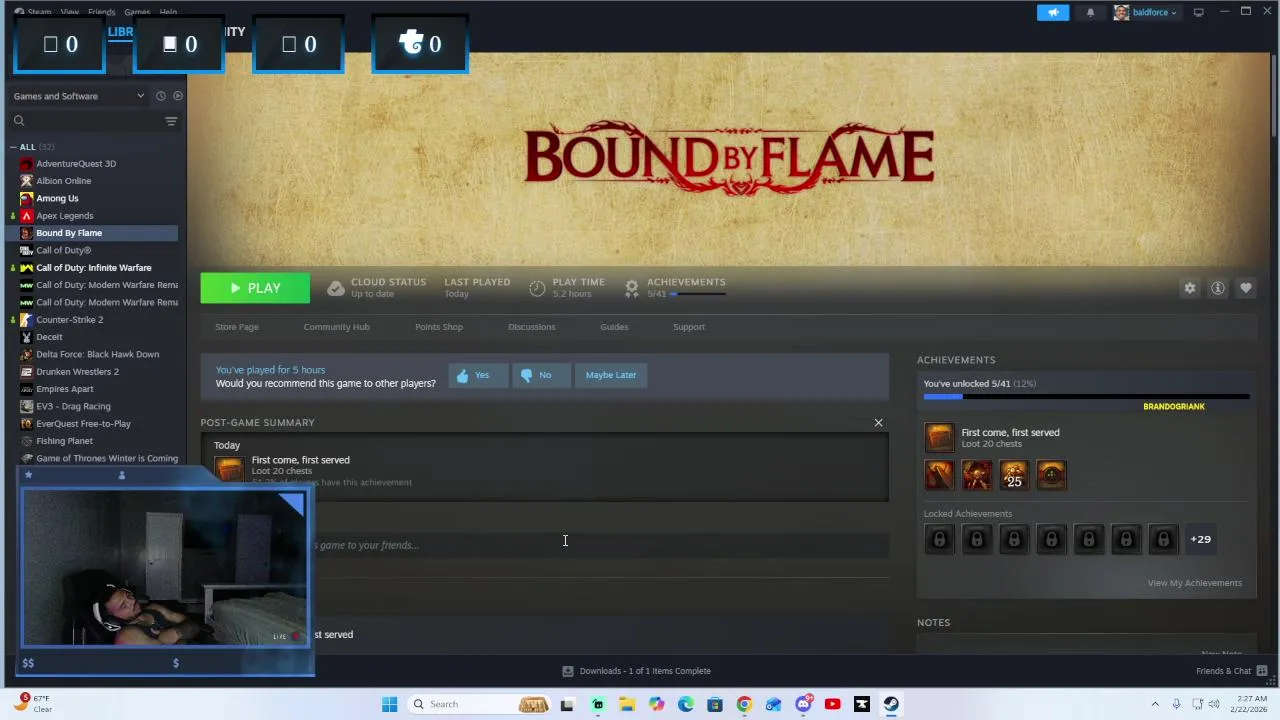Close the Post-Game Summary panel
The height and width of the screenshot is (720, 1280).
coord(879,423)
